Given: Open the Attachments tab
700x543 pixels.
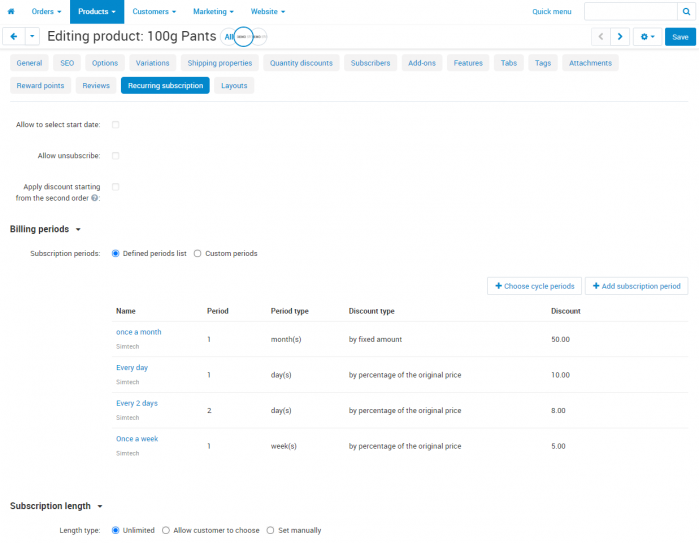Looking at the screenshot, I should (x=590, y=63).
